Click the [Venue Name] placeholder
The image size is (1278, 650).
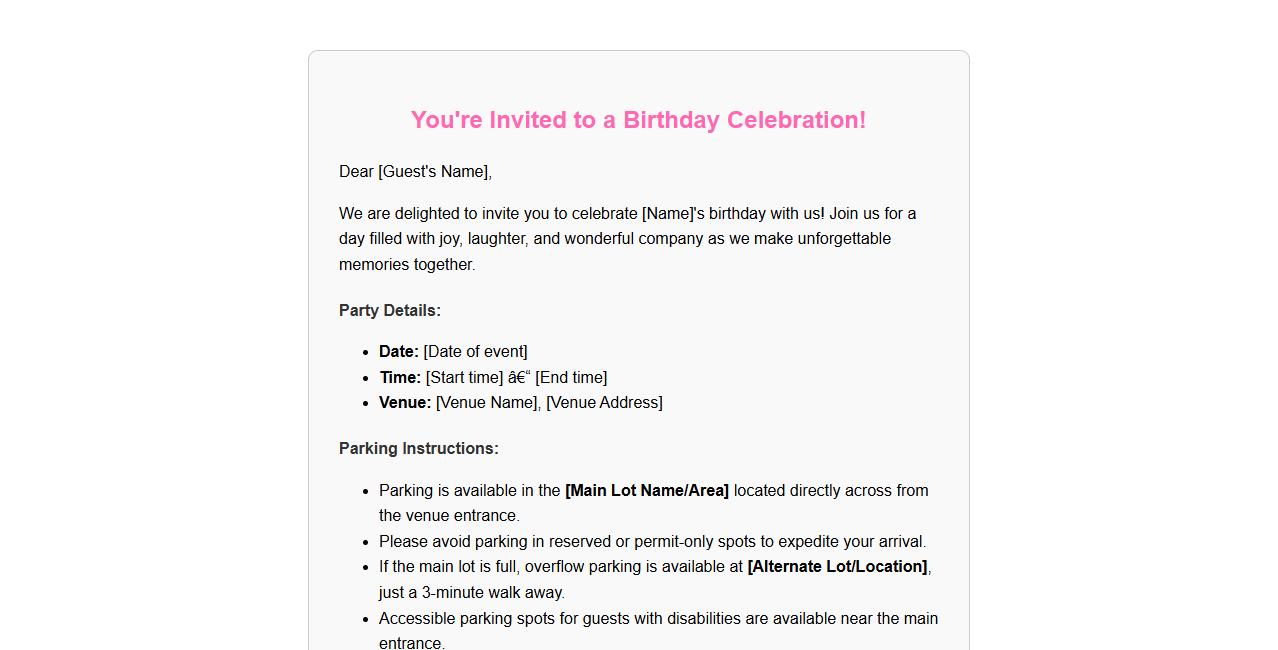pos(487,403)
